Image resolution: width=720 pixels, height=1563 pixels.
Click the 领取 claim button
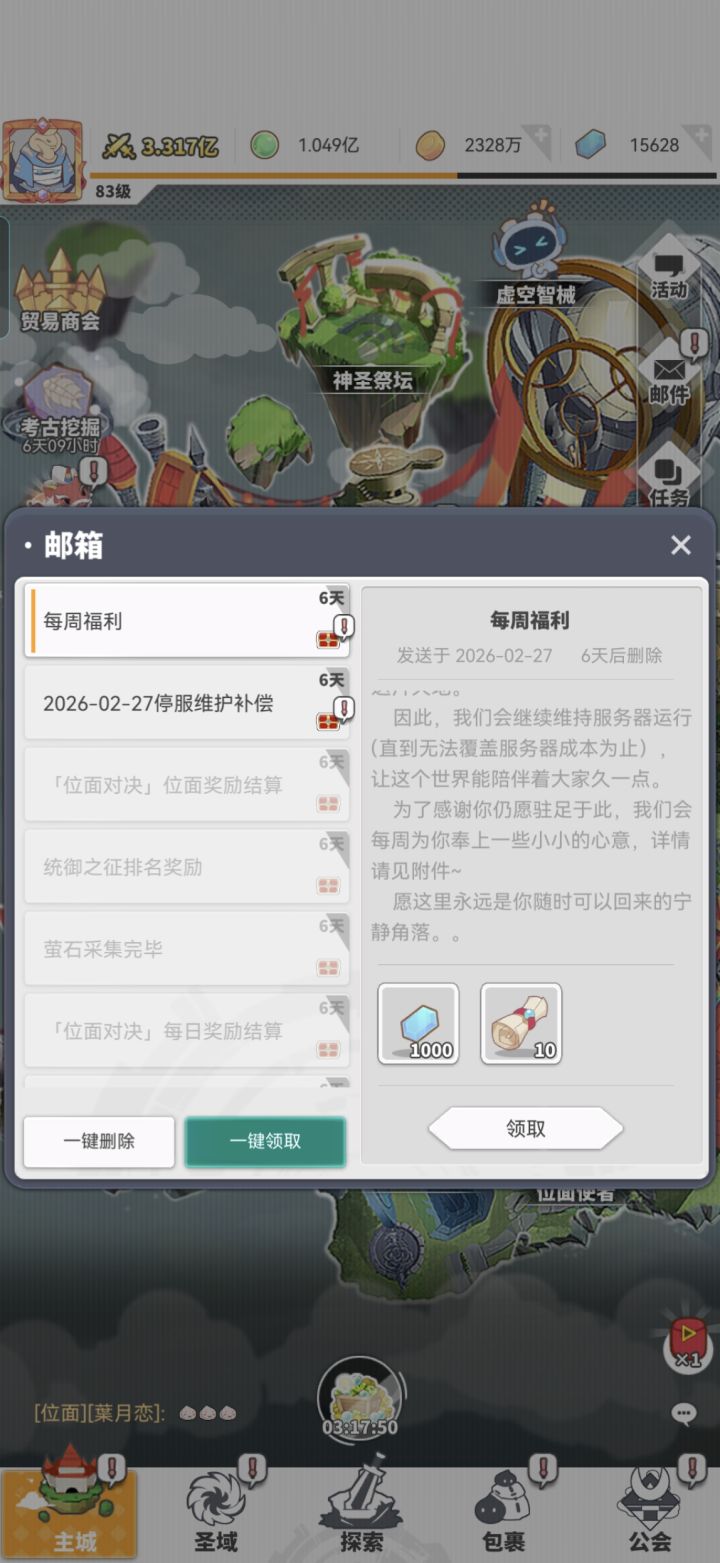coord(526,1129)
